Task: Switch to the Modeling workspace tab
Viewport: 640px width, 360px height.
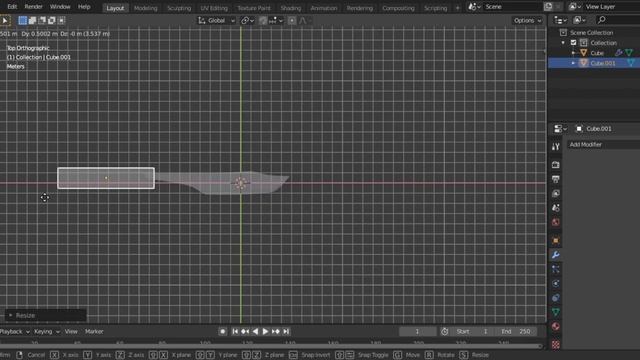Action: click(x=146, y=8)
